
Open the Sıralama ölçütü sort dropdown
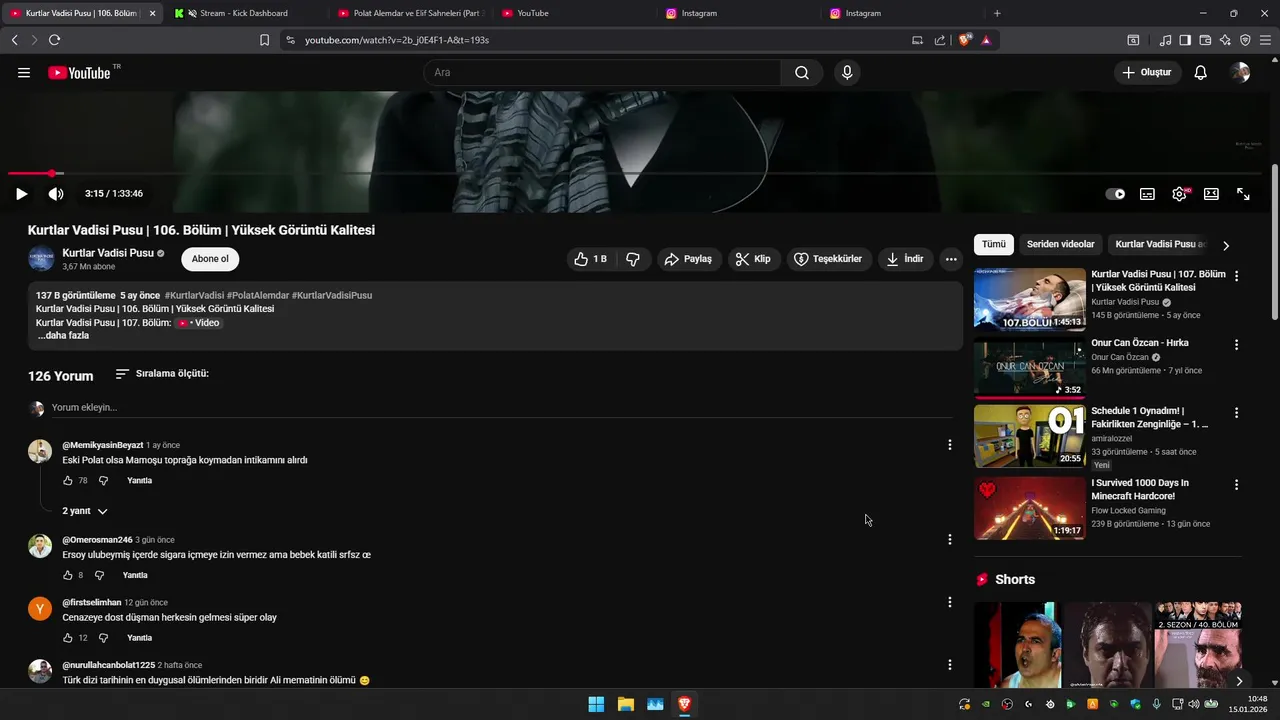162,374
